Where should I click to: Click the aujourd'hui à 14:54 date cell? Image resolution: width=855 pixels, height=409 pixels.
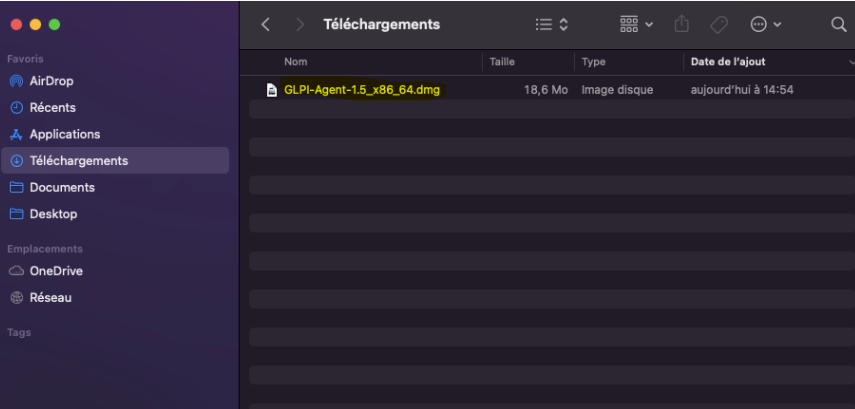tap(742, 90)
